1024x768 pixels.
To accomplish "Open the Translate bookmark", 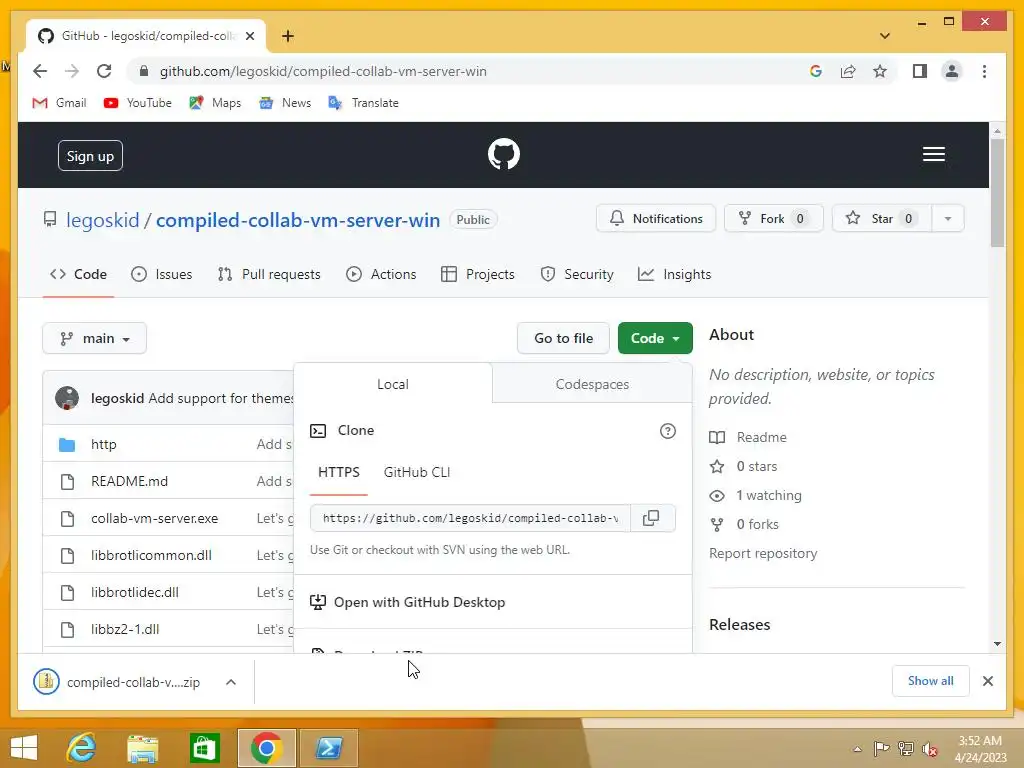I will click(x=364, y=103).
